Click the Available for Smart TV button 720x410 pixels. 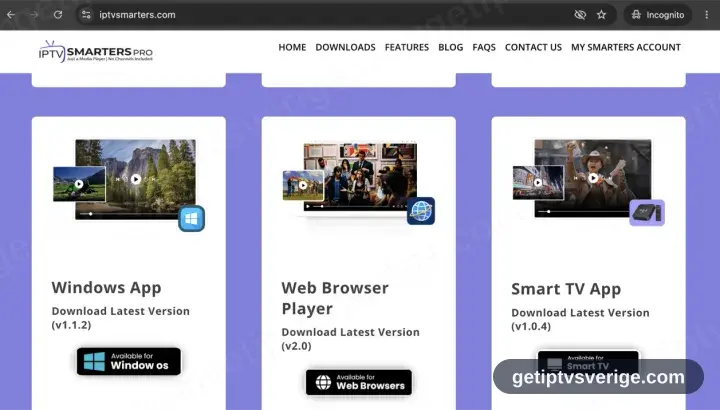[588, 363]
